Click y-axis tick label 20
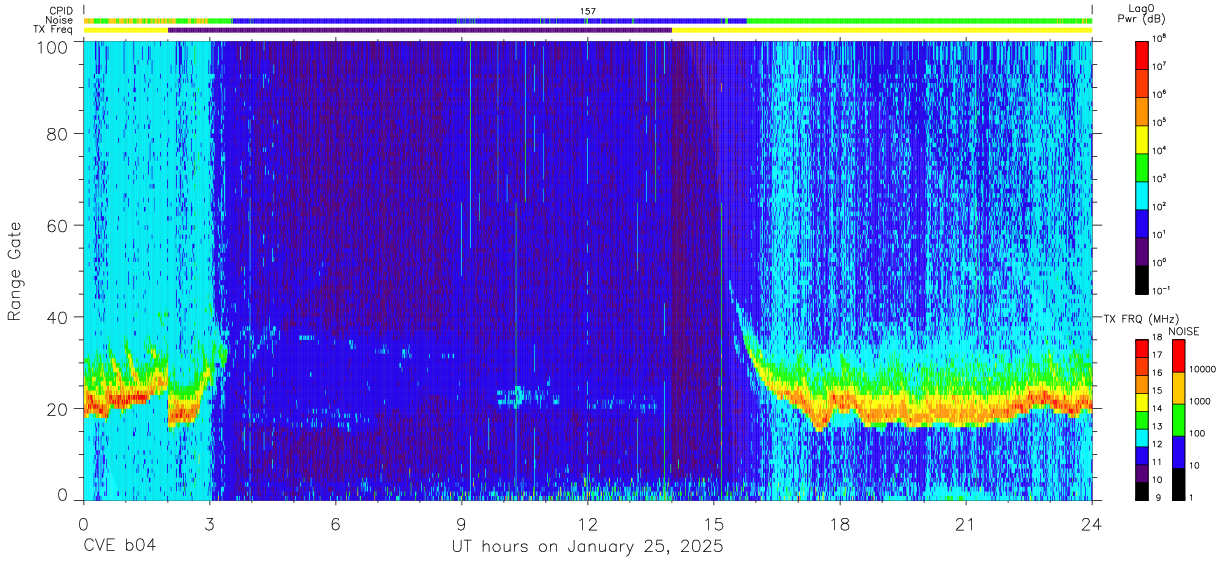Screen dimensions: 1228x567 coord(60,409)
